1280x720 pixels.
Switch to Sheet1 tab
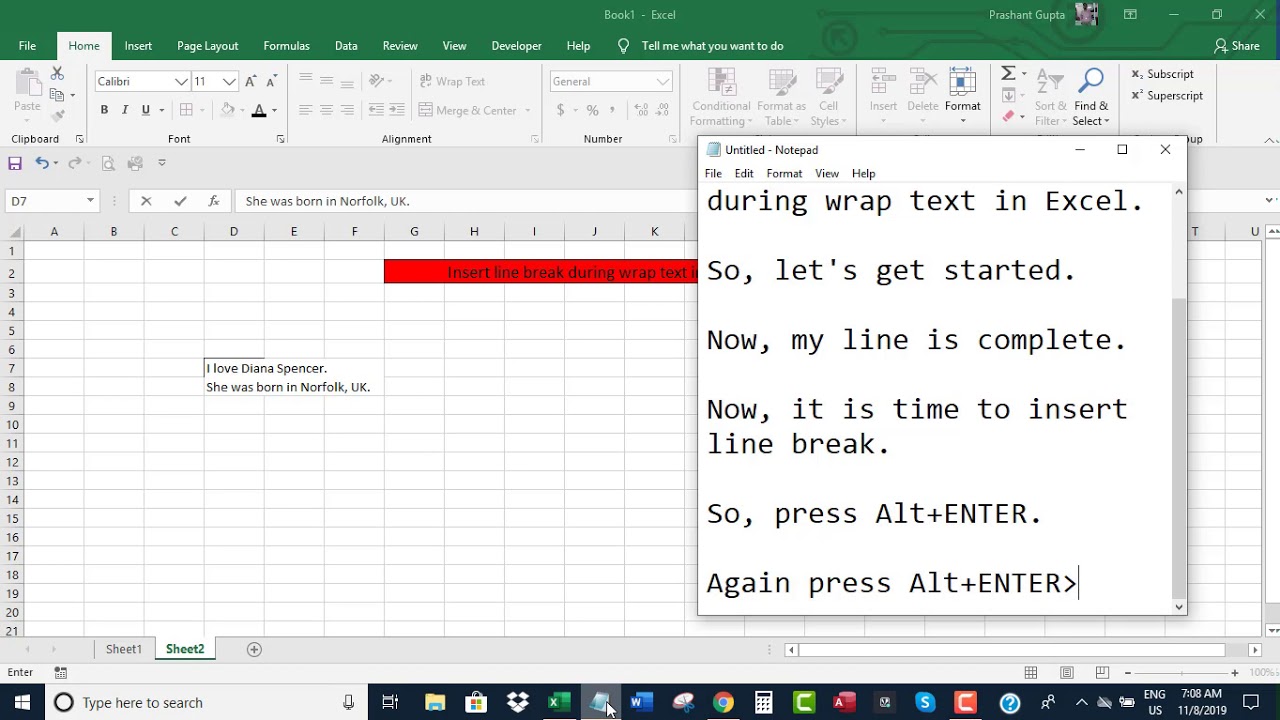pyautogui.click(x=124, y=649)
